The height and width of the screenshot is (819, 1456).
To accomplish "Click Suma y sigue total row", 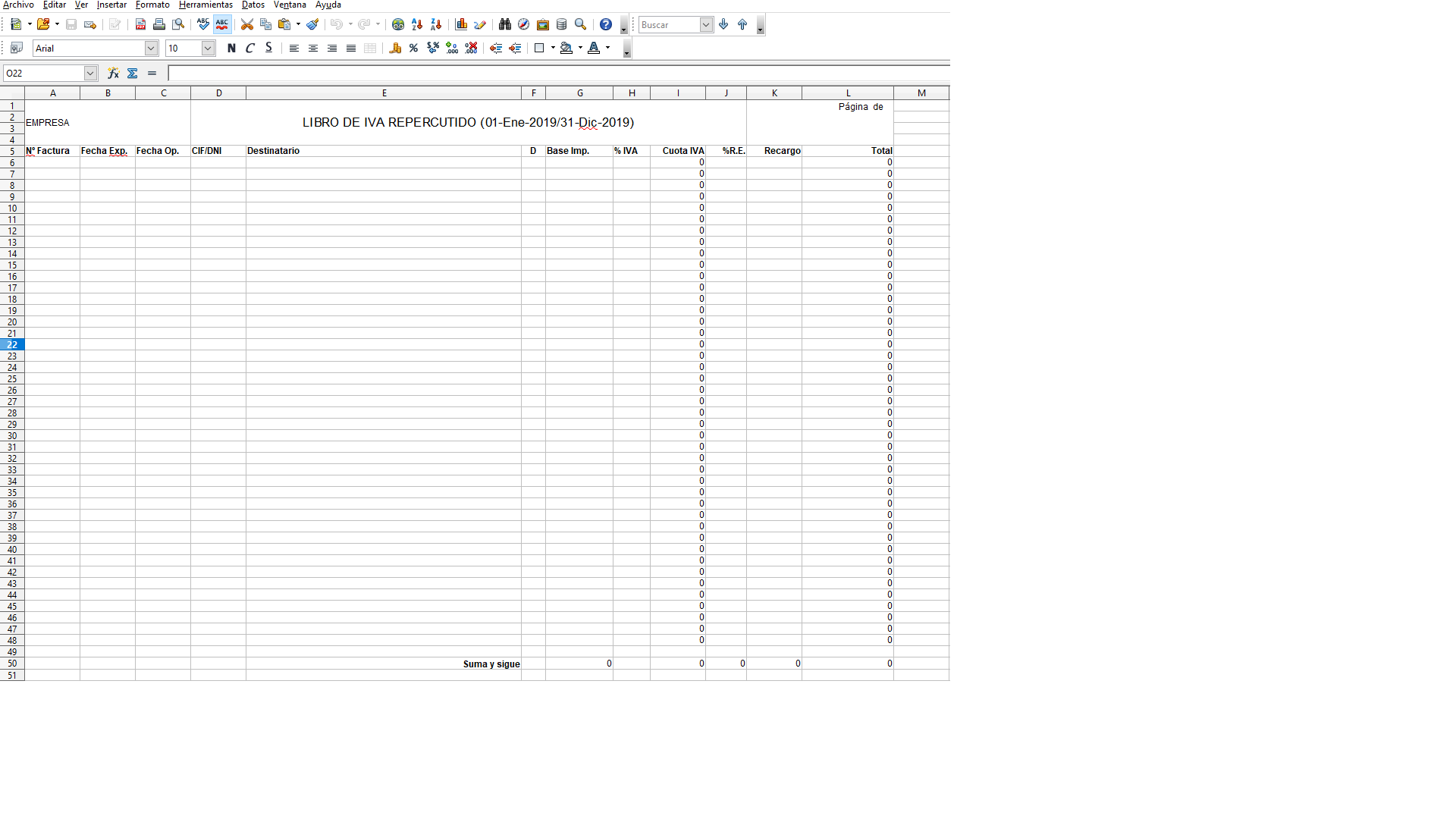I will (491, 663).
